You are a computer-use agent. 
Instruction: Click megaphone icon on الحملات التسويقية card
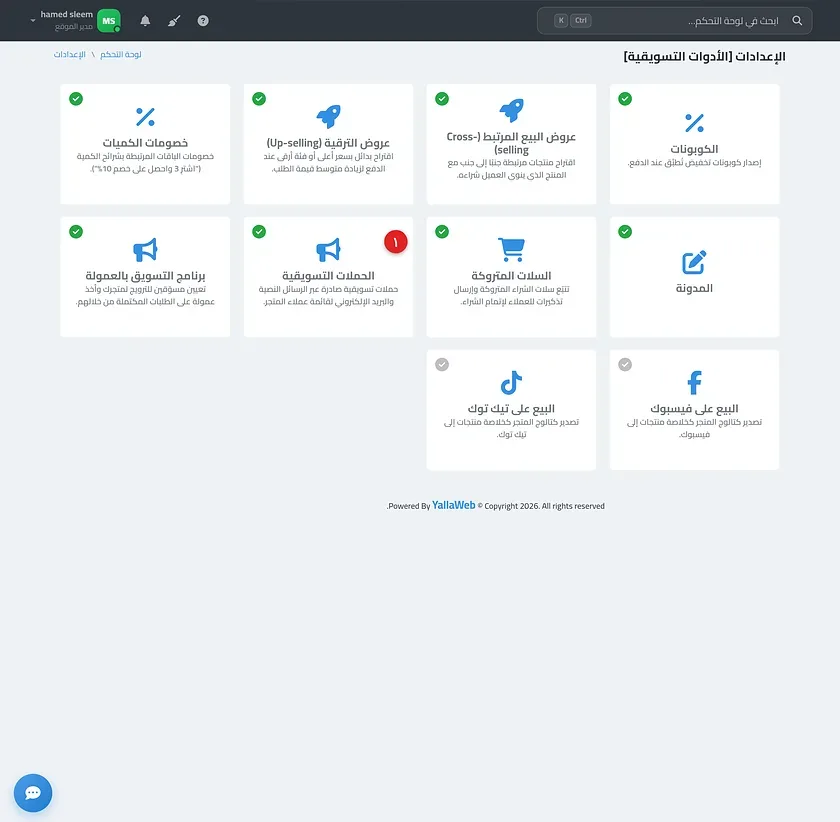[x=328, y=250]
